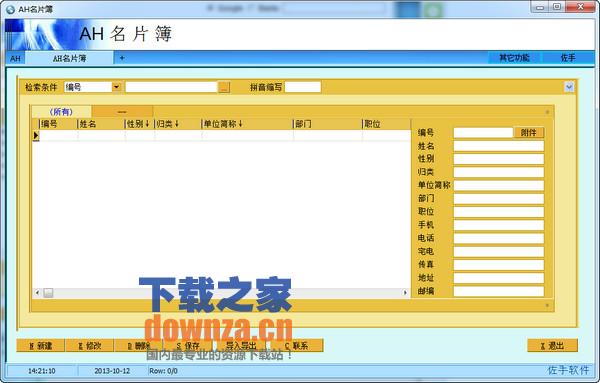Click the N 新建 button
Image resolution: width=600 pixels, height=383 pixels.
[x=41, y=346]
